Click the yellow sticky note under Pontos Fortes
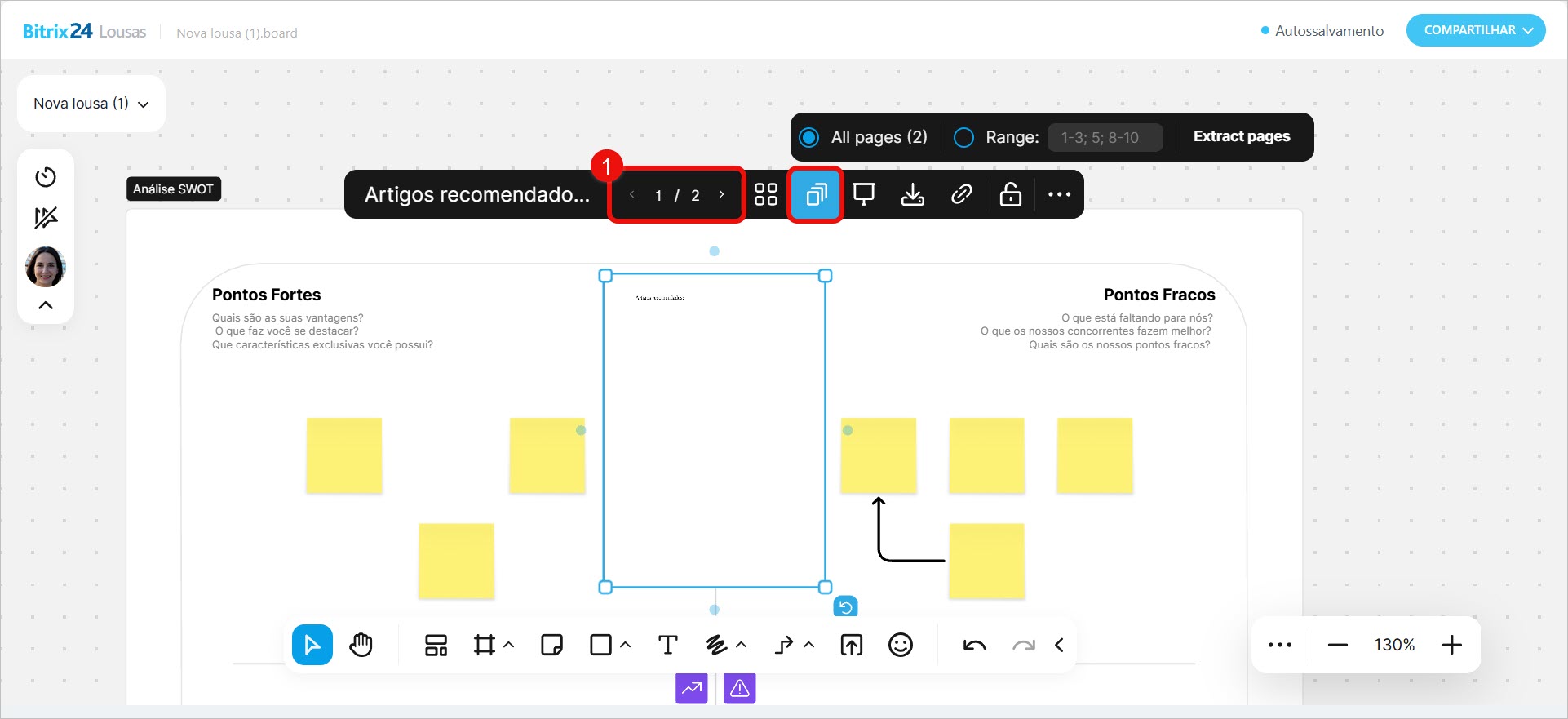The height and width of the screenshot is (719, 1568). pyautogui.click(x=343, y=455)
